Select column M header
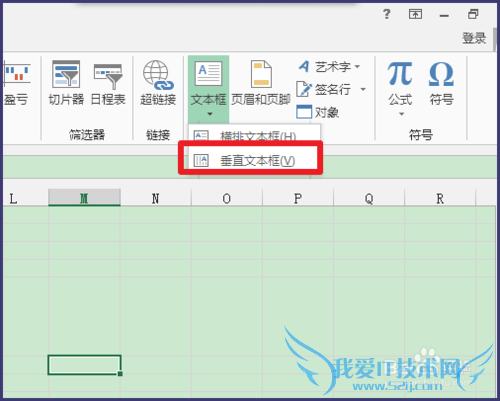This screenshot has height=401, width=500. (84, 198)
